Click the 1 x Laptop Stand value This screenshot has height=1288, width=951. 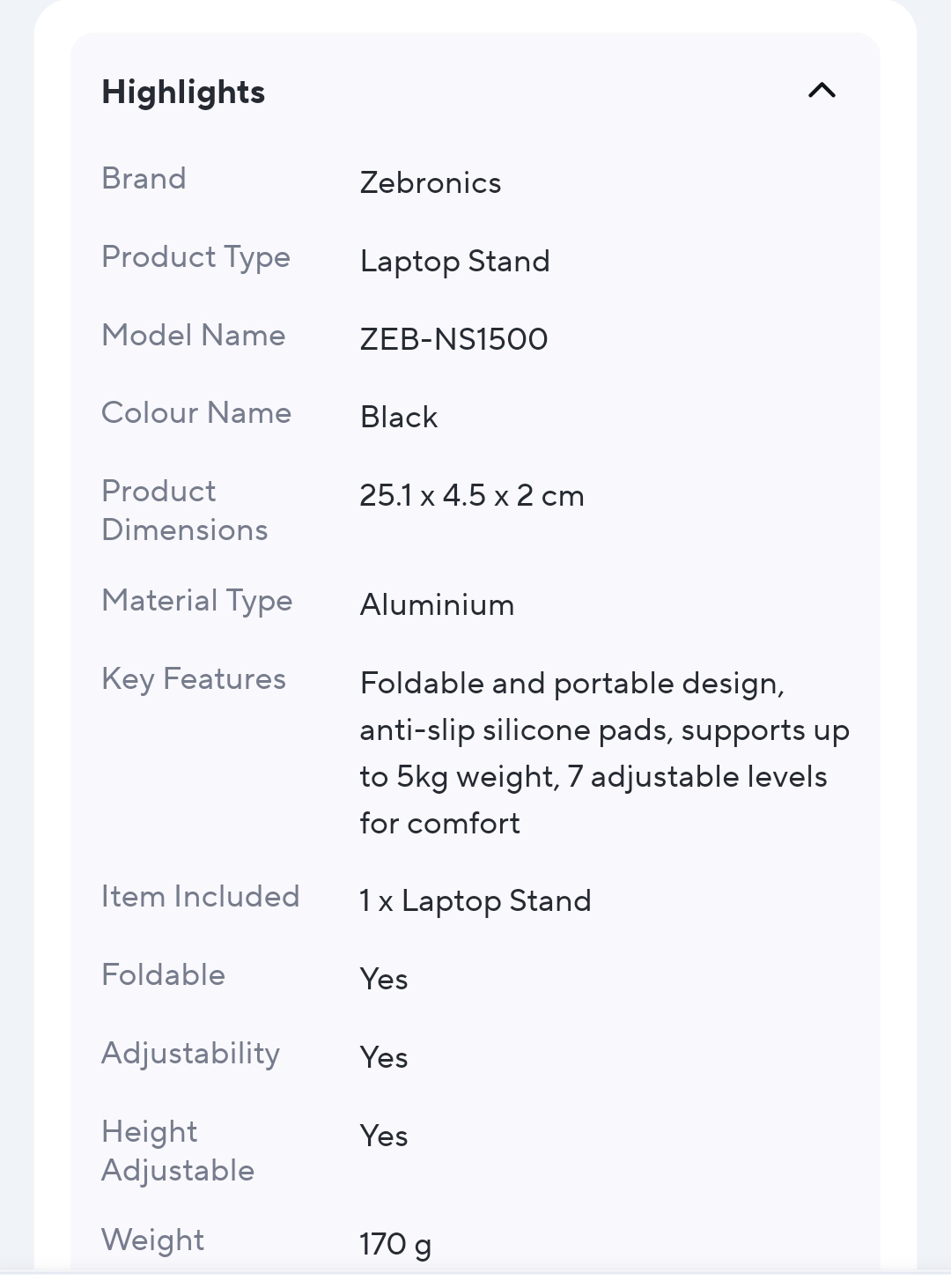click(475, 901)
